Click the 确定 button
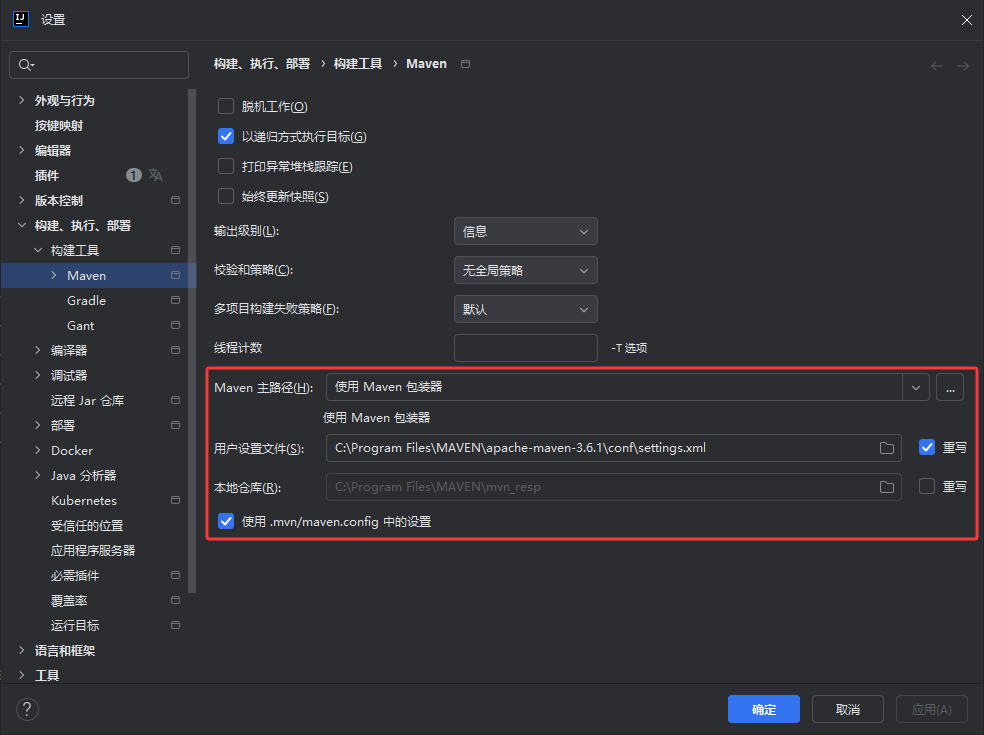Viewport: 984px width, 735px height. (x=763, y=709)
